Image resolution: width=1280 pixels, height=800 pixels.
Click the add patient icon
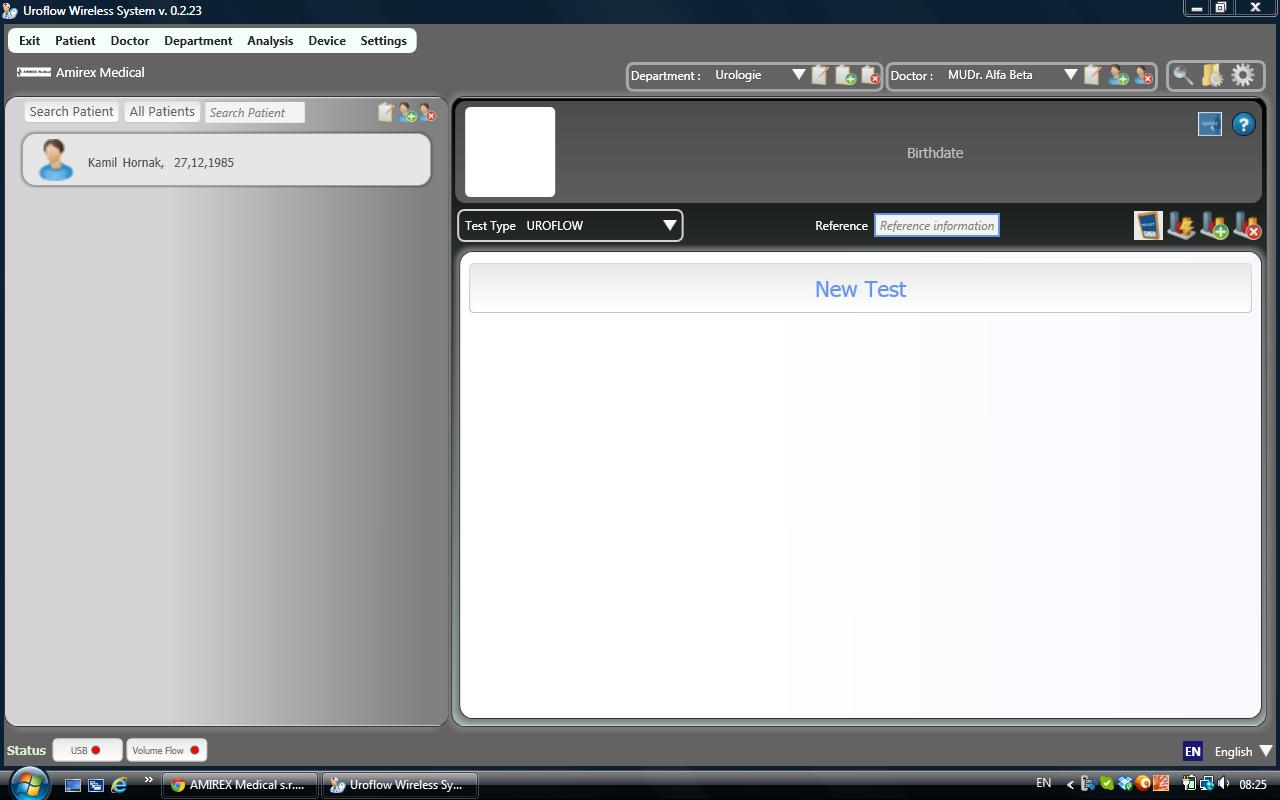click(x=407, y=113)
